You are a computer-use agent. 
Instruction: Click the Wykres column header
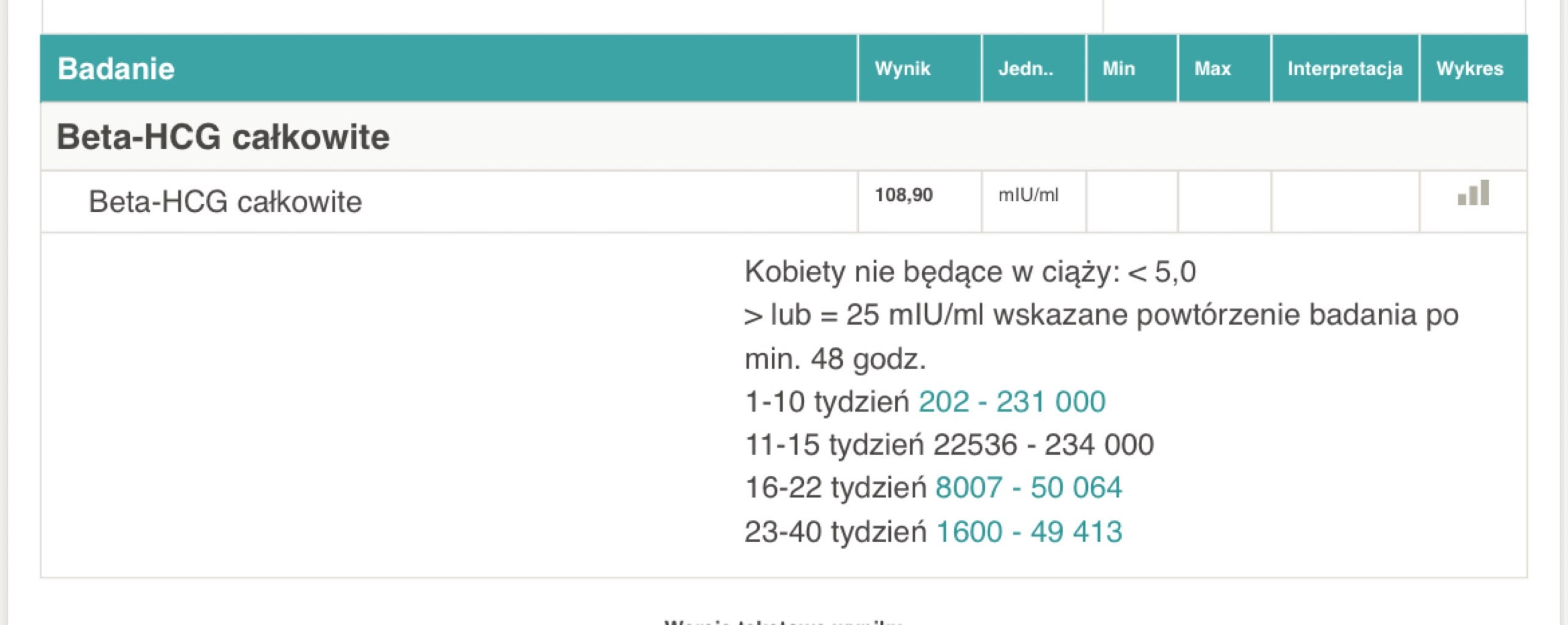[1470, 68]
